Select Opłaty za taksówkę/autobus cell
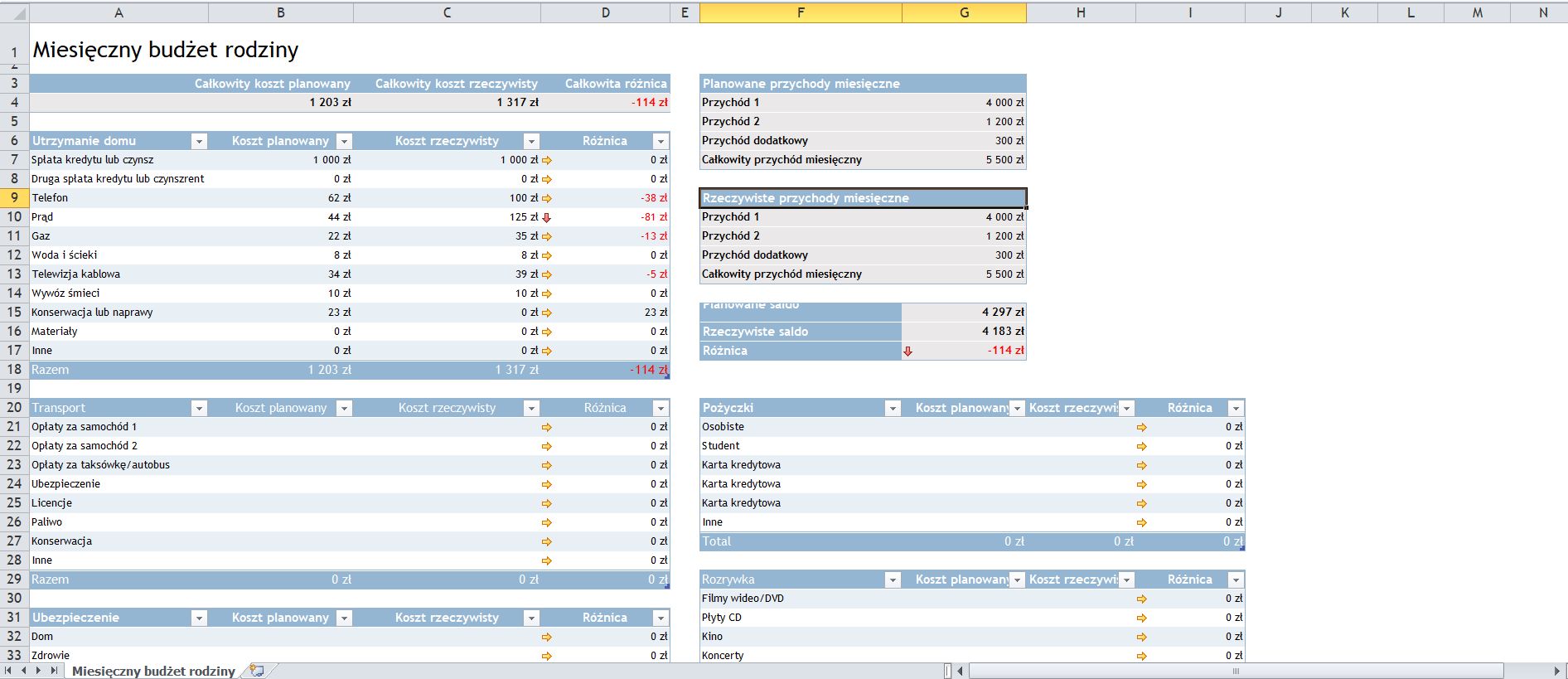 [119, 465]
